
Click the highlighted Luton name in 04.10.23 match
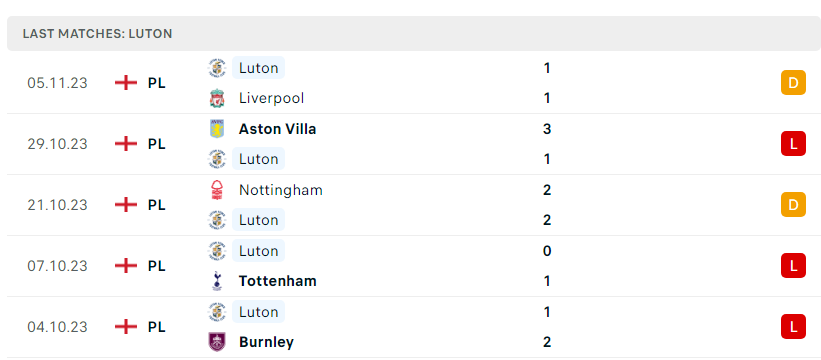pos(259,312)
